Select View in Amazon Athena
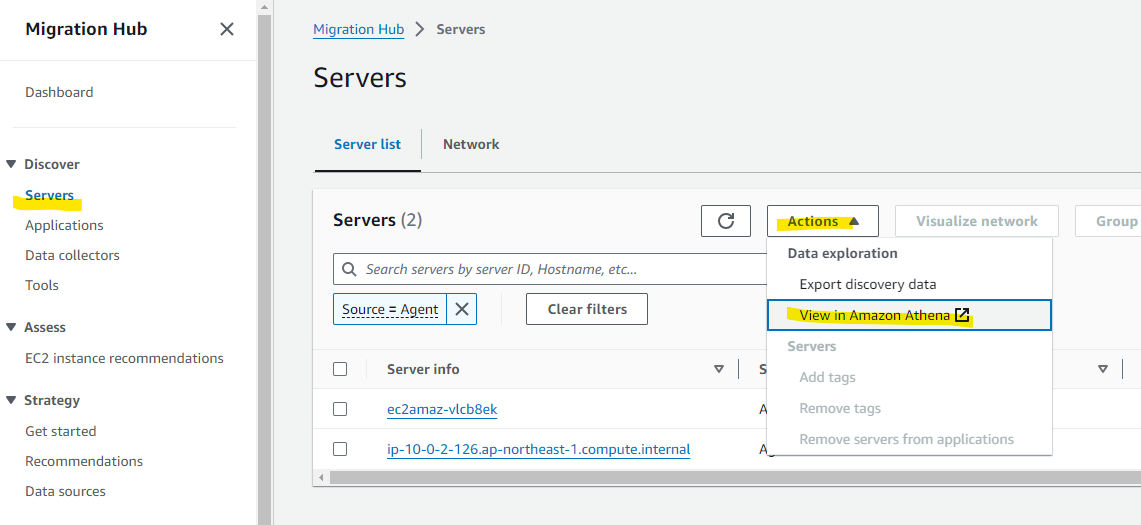The image size is (1141, 525). (x=909, y=315)
